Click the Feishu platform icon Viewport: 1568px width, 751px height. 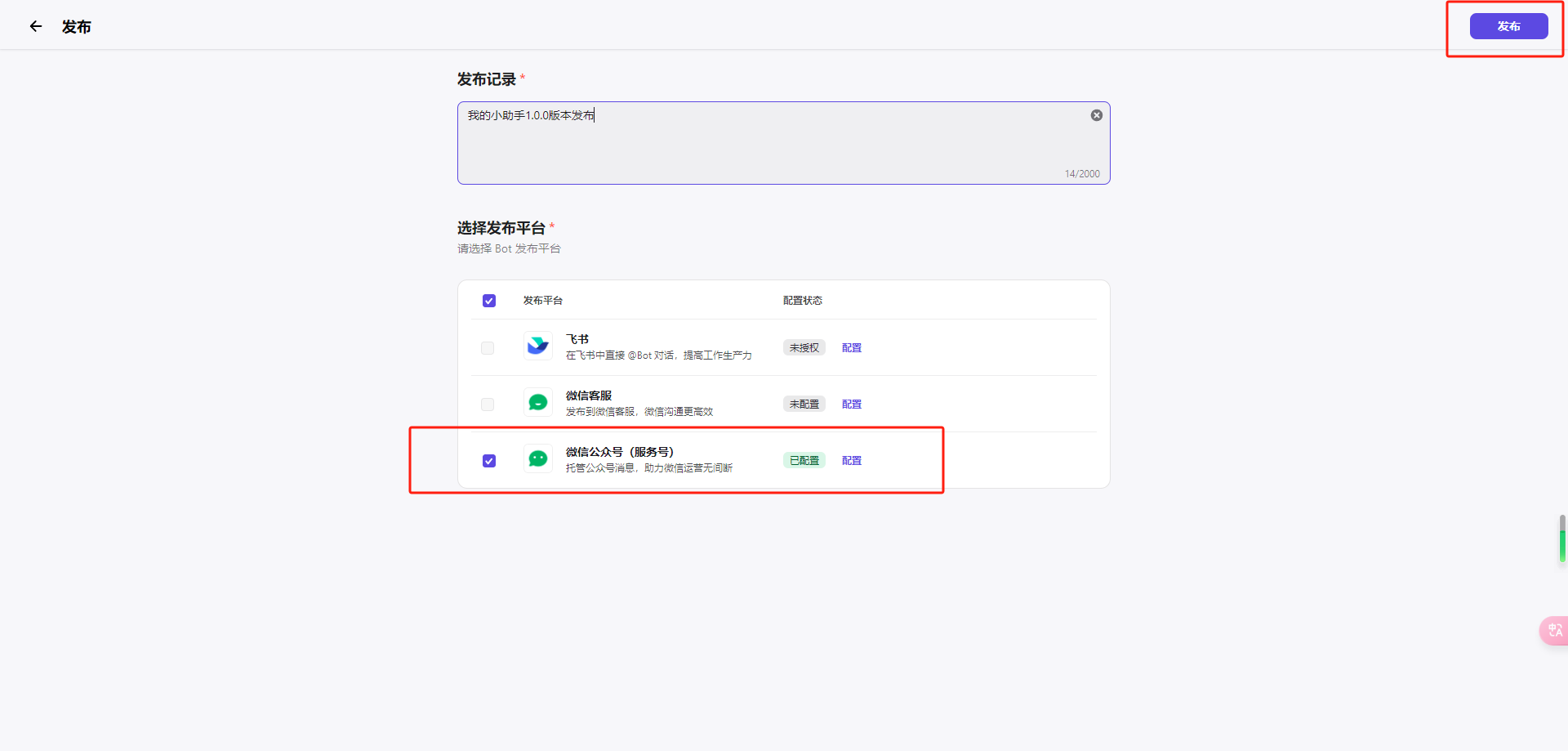click(538, 346)
